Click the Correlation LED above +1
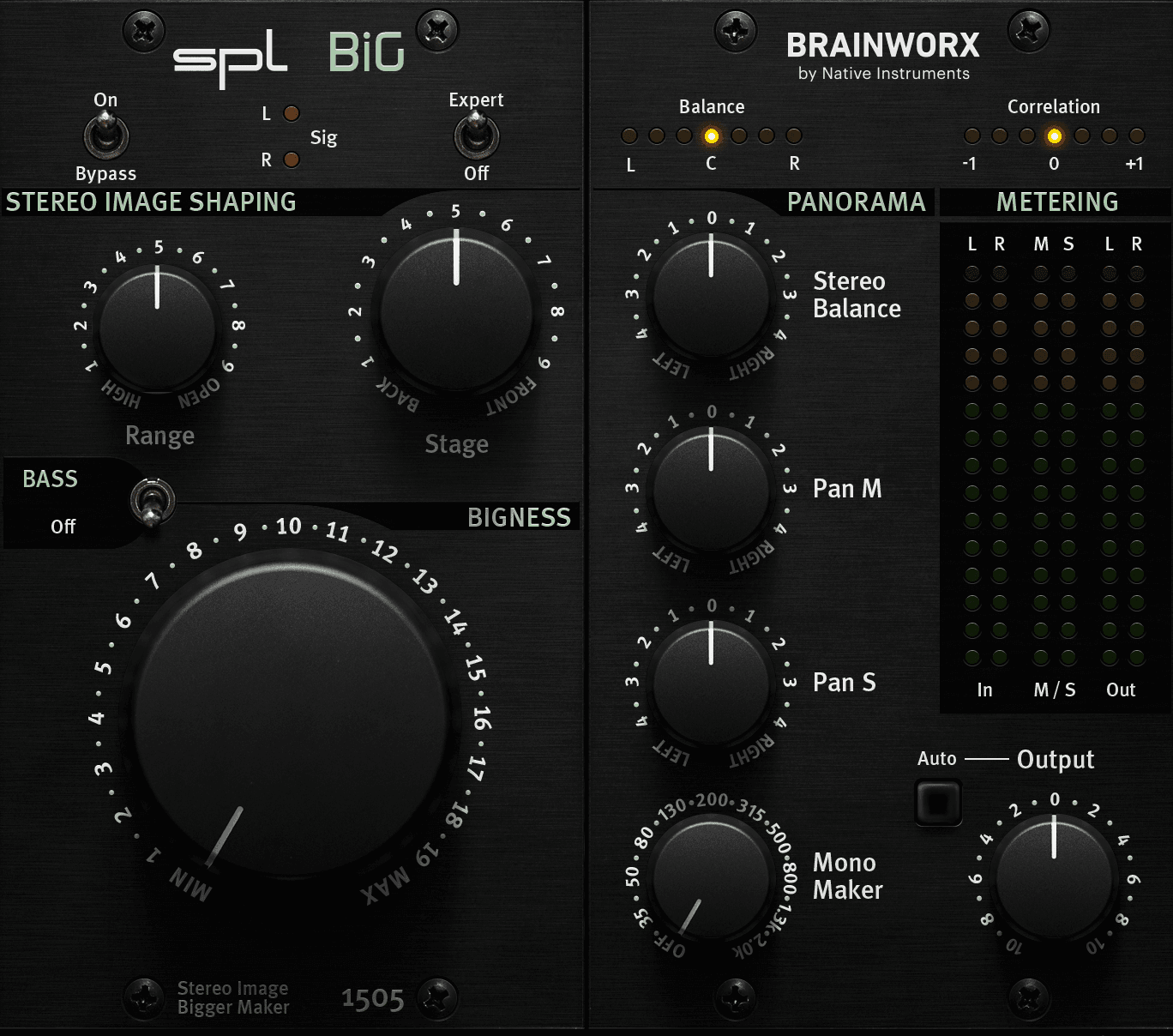This screenshot has width=1173, height=1036. click(x=1137, y=136)
